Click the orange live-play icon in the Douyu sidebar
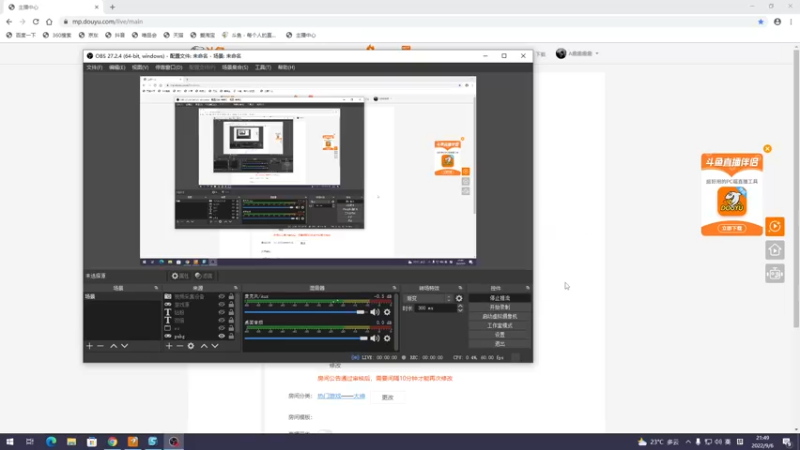Viewport: 800px width, 450px height. point(774,227)
